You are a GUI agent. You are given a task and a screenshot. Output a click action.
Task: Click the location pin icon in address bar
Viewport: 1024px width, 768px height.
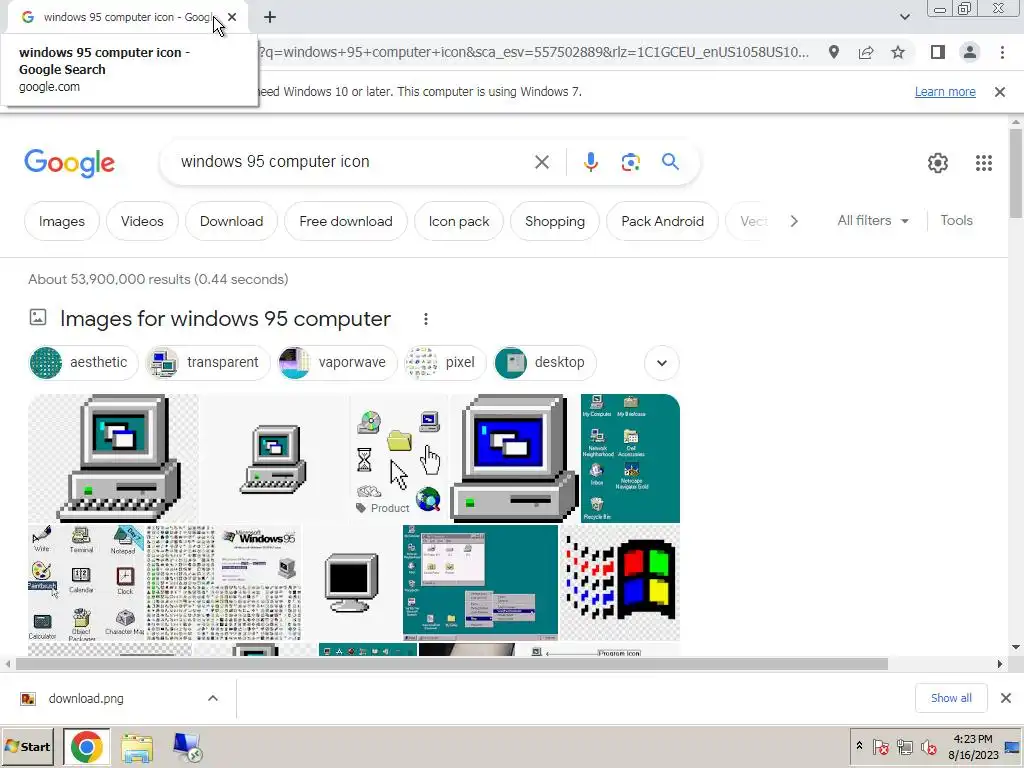[833, 52]
